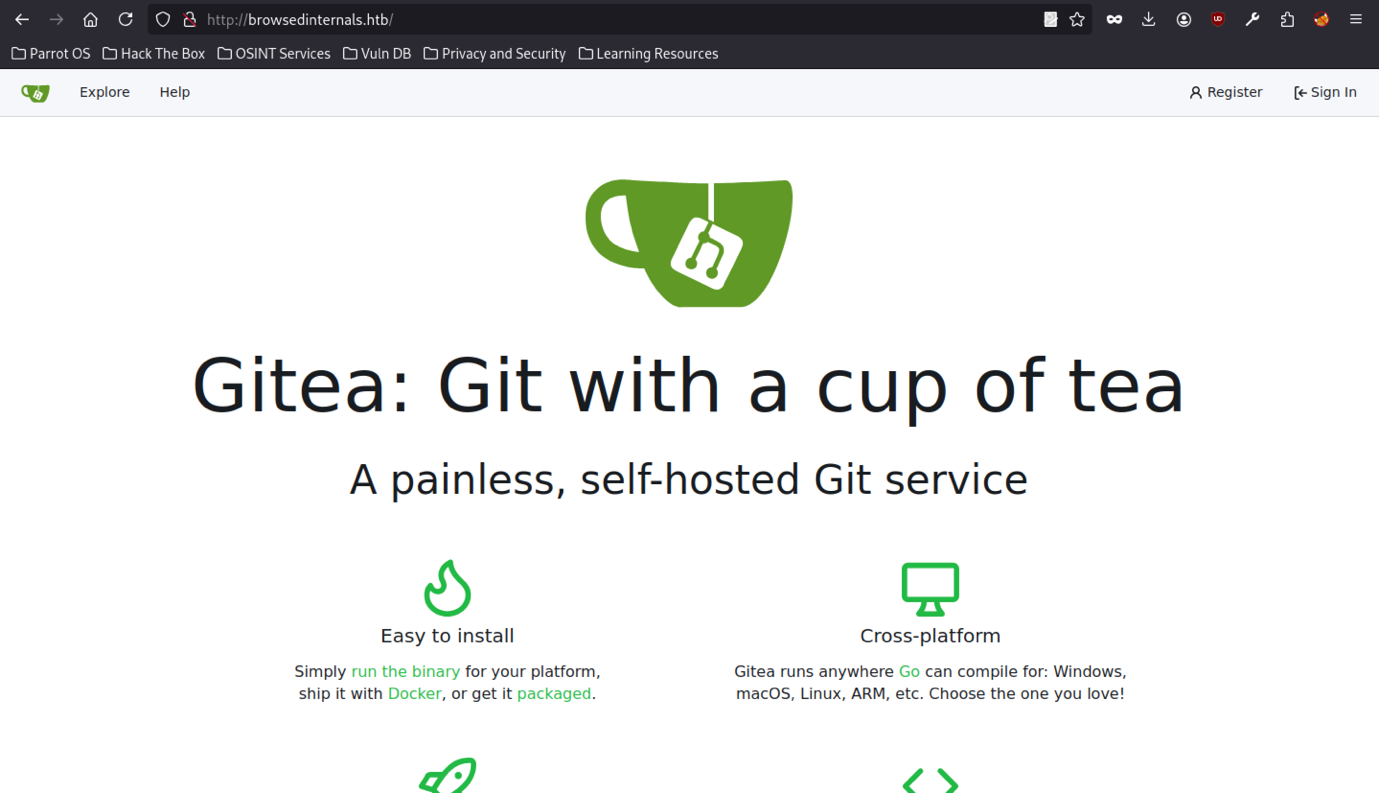The height and width of the screenshot is (793, 1379).
Task: Toggle reader view icon in address bar
Action: click(1050, 19)
